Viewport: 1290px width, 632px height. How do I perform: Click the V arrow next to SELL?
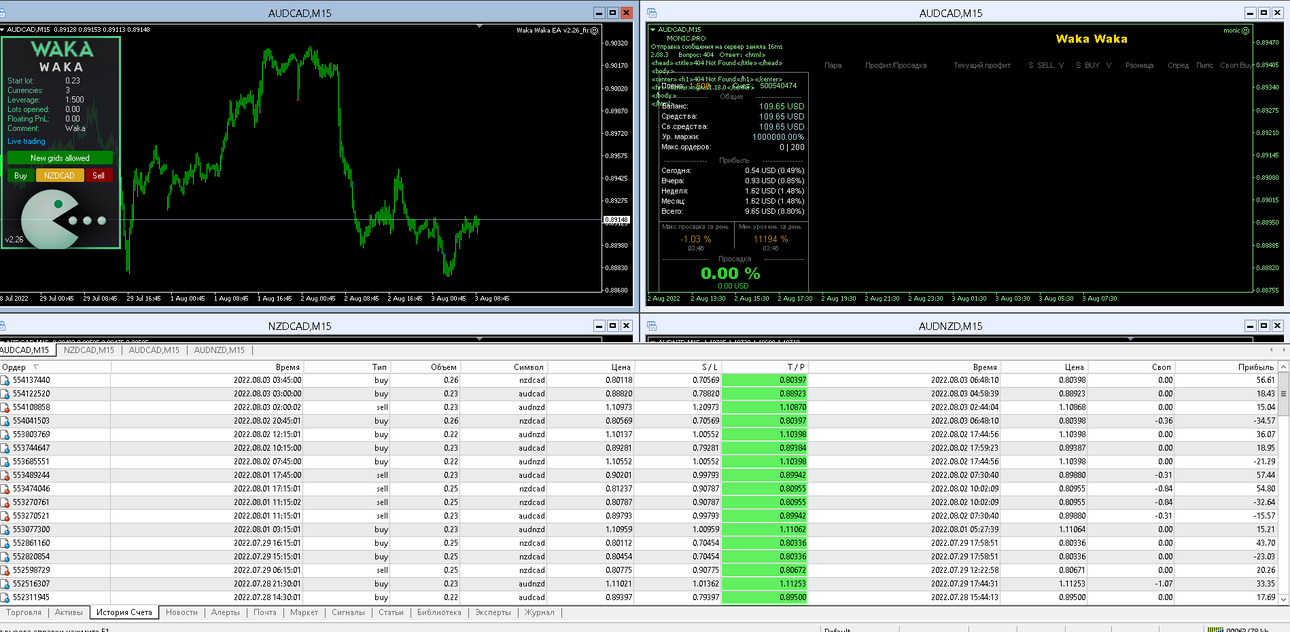point(1060,65)
